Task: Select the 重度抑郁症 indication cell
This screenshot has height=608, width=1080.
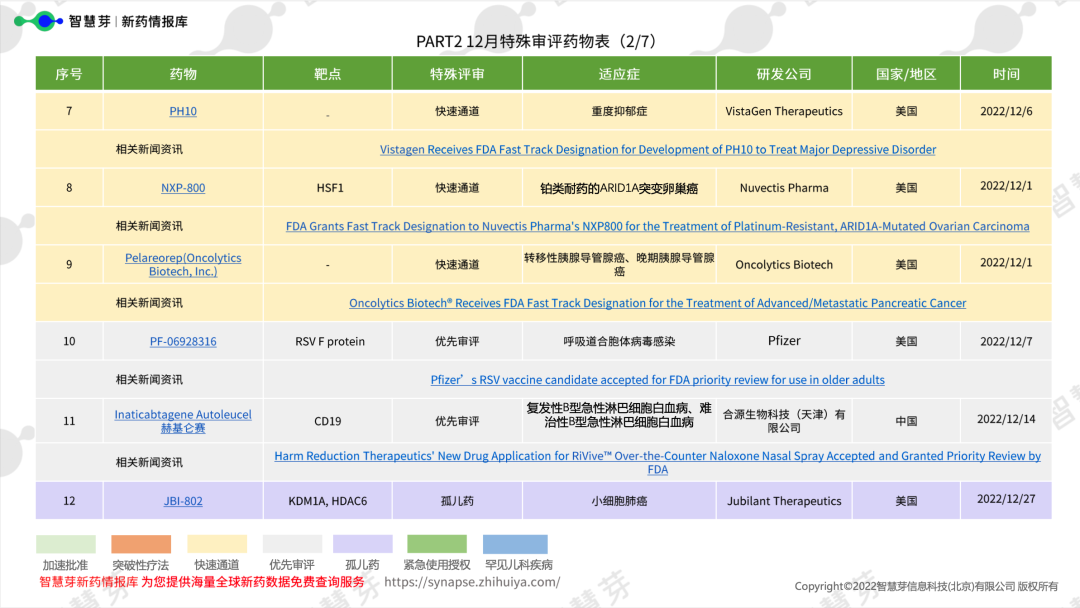Action: point(619,111)
